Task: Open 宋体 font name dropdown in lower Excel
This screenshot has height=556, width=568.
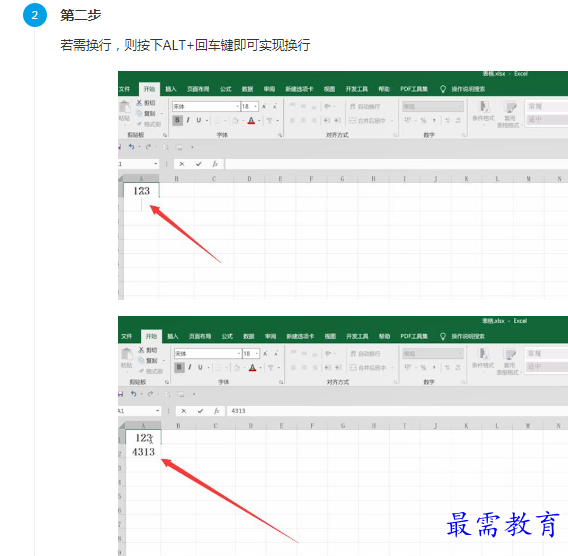Action: 239,353
